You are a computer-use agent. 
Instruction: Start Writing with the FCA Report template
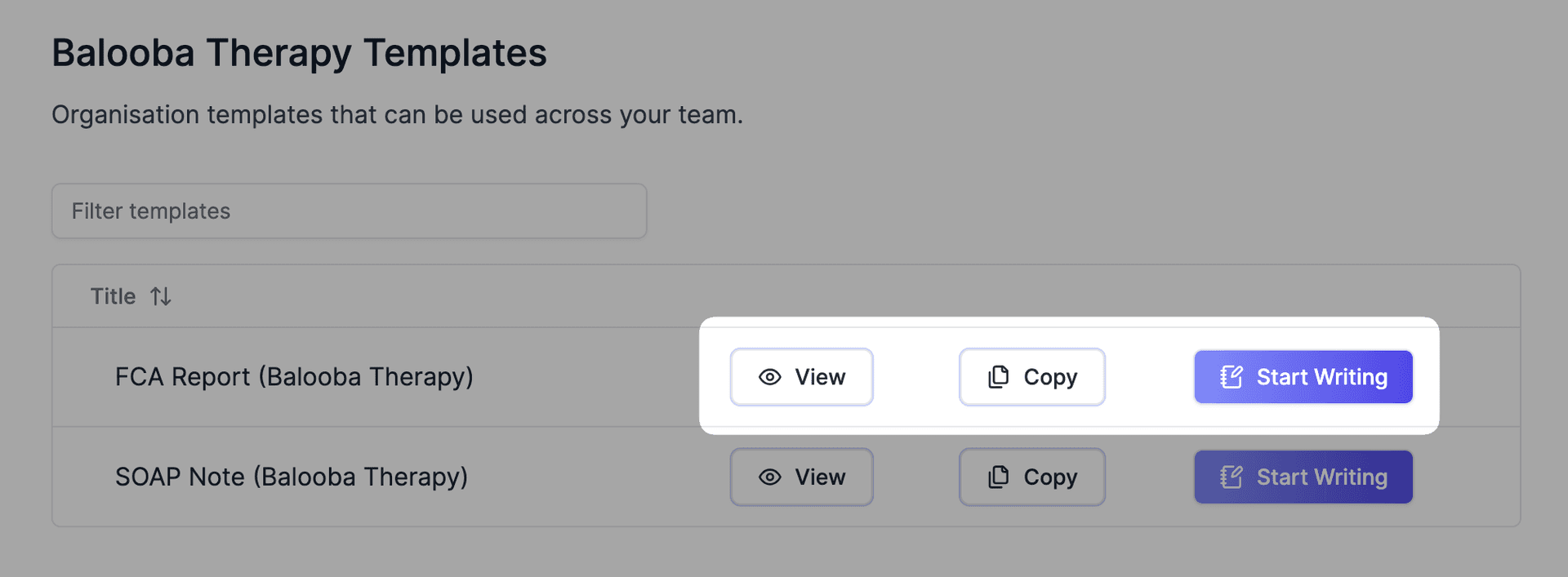point(1303,376)
